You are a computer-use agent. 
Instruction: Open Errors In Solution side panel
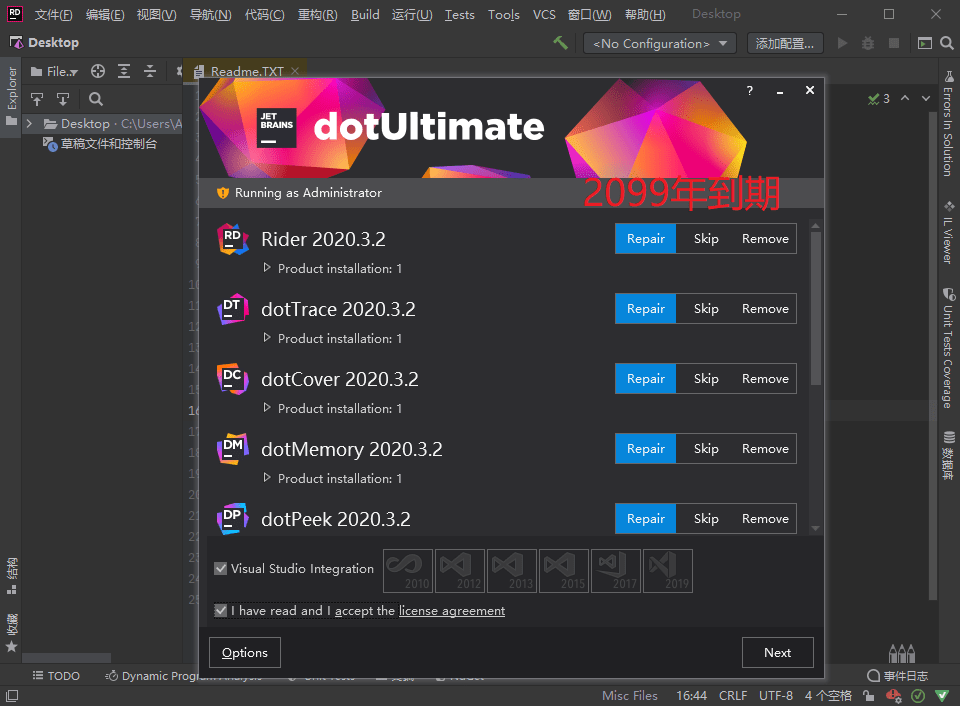click(948, 124)
